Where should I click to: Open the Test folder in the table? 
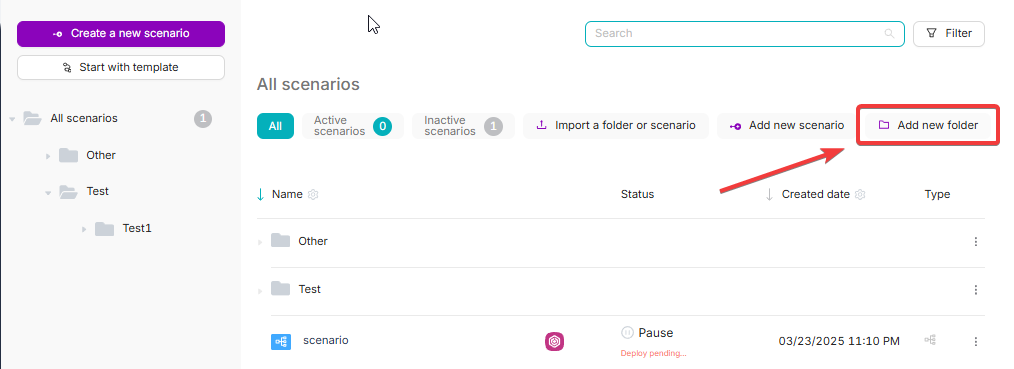(309, 289)
